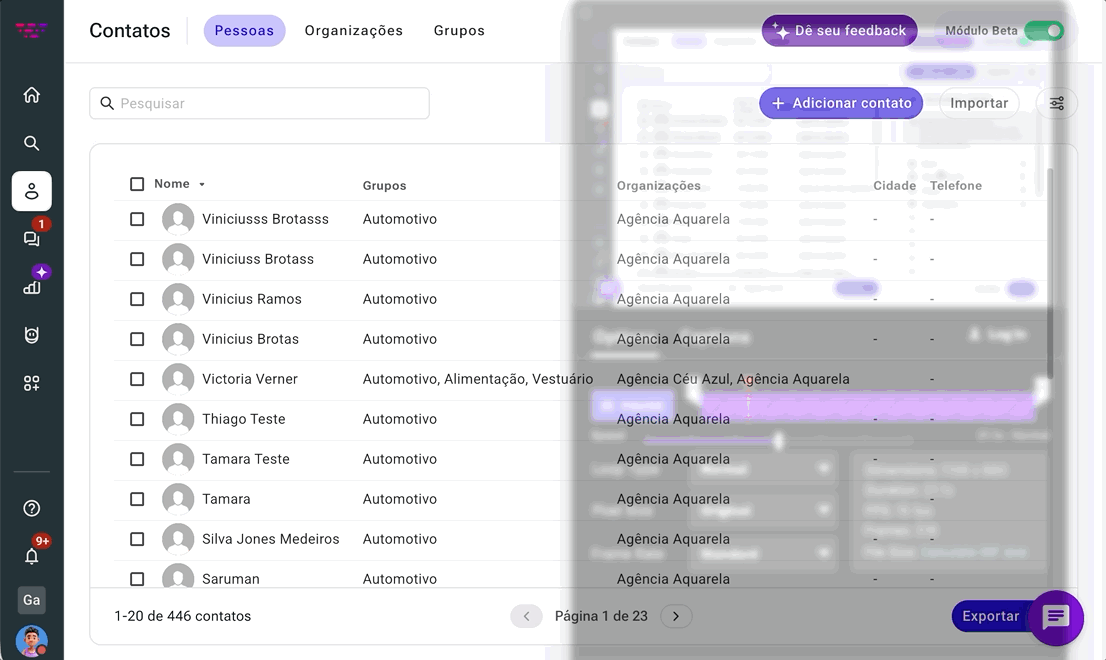Open the reports chart icon in sidebar
This screenshot has width=1106, height=660.
[32, 286]
